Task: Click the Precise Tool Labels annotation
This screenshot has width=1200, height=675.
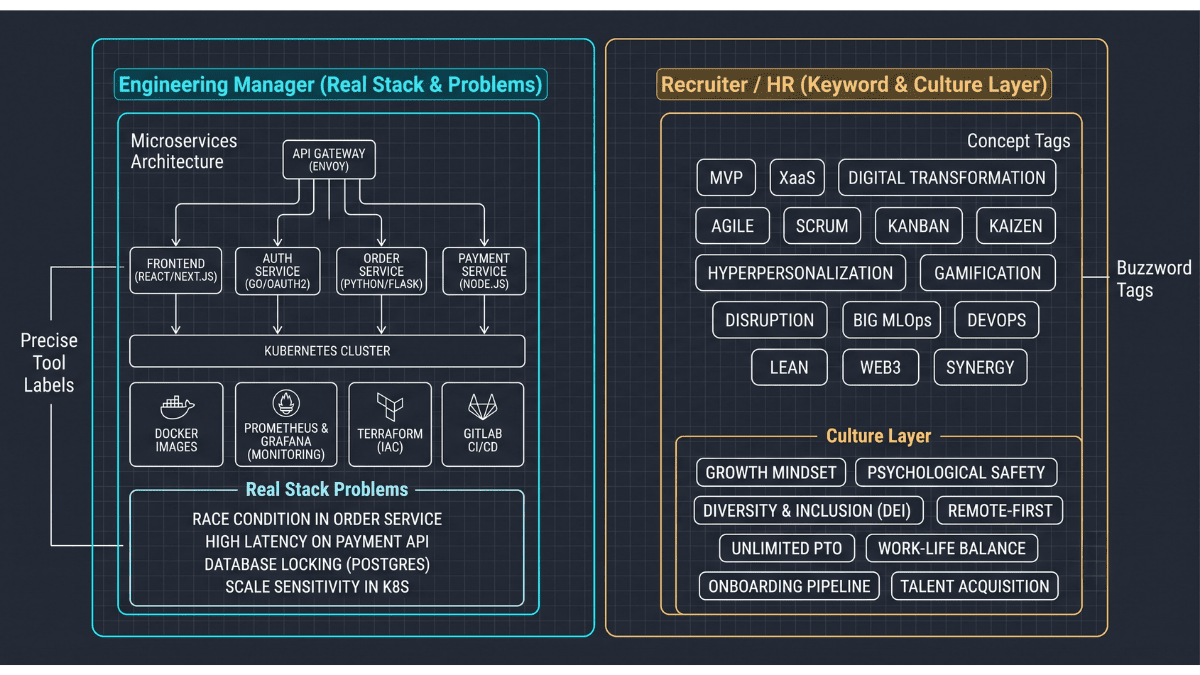Action: (x=49, y=362)
